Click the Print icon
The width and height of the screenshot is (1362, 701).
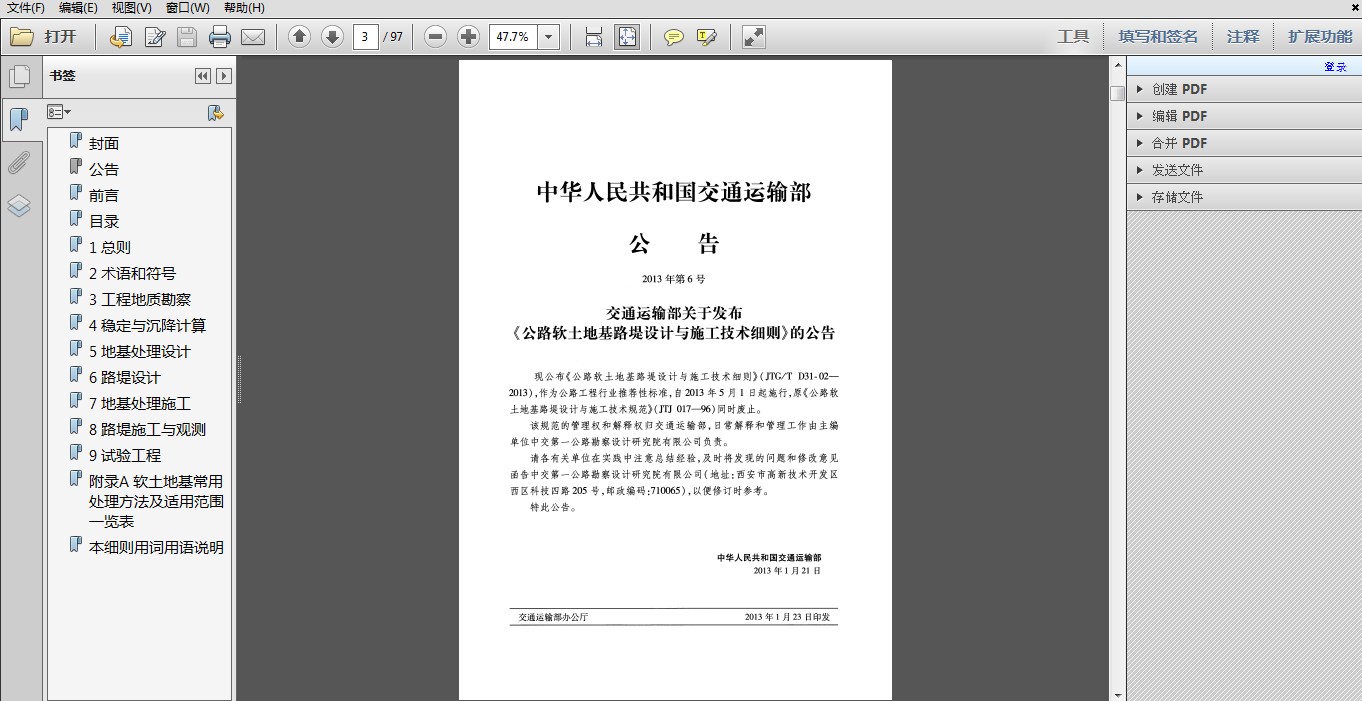[220, 37]
